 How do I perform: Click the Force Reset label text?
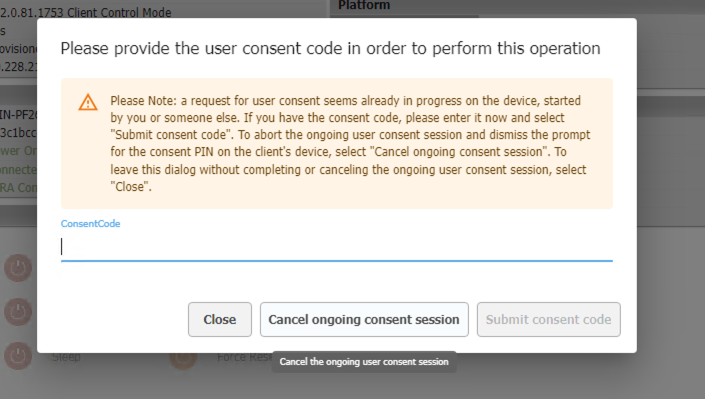pos(245,357)
